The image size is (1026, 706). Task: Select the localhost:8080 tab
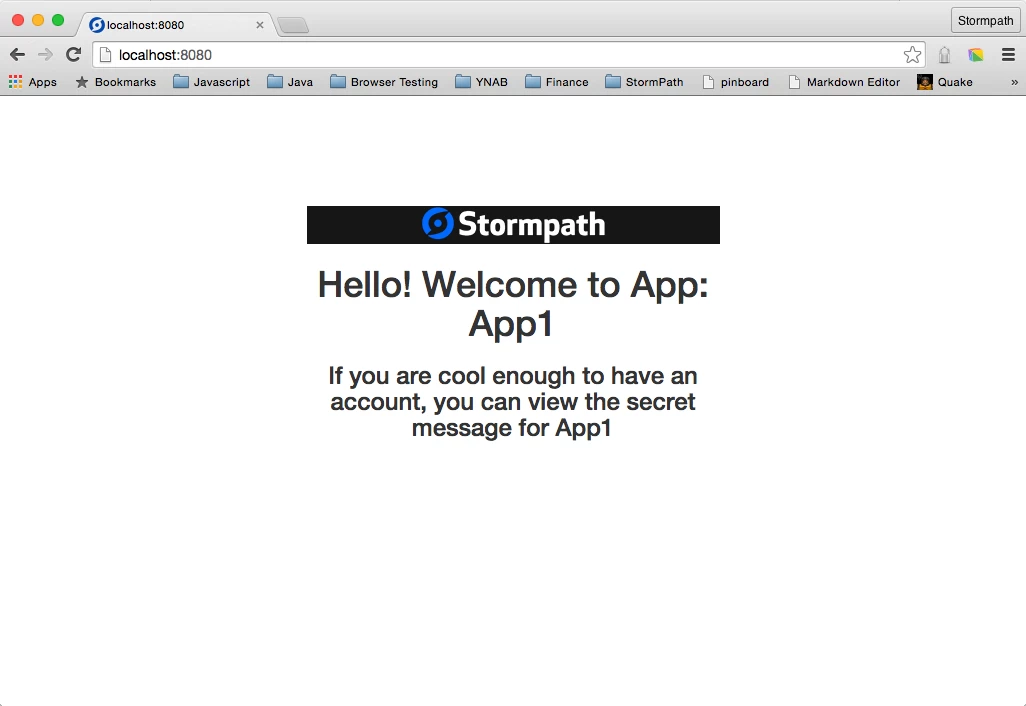click(x=177, y=25)
